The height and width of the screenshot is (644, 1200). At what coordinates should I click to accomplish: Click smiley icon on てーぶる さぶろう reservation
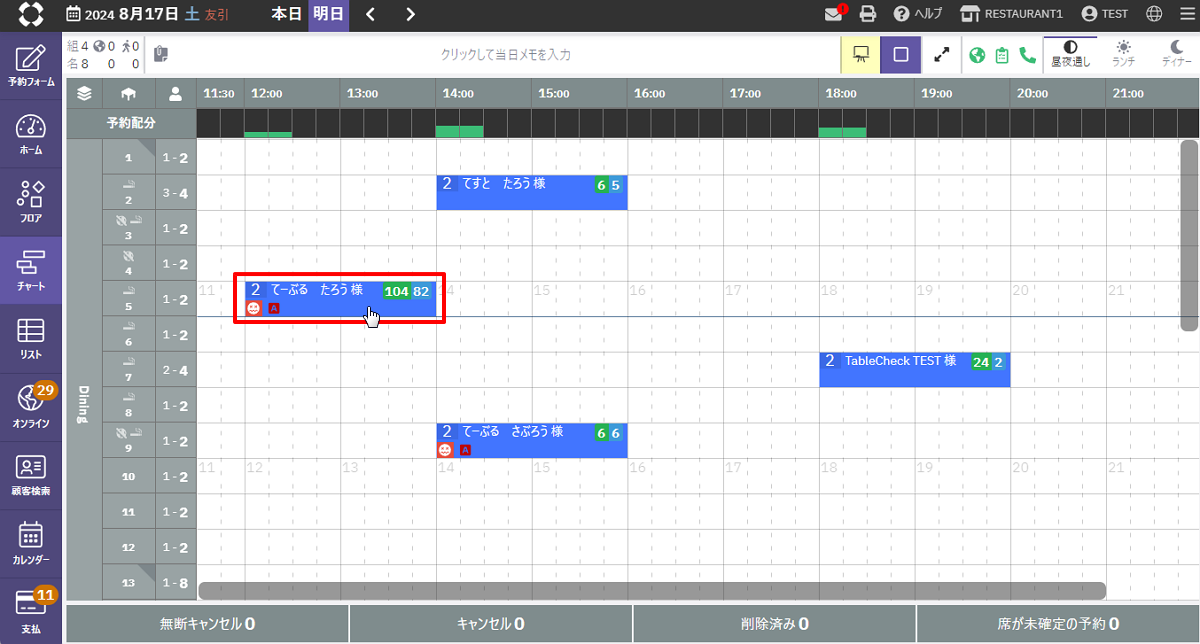coord(446,450)
